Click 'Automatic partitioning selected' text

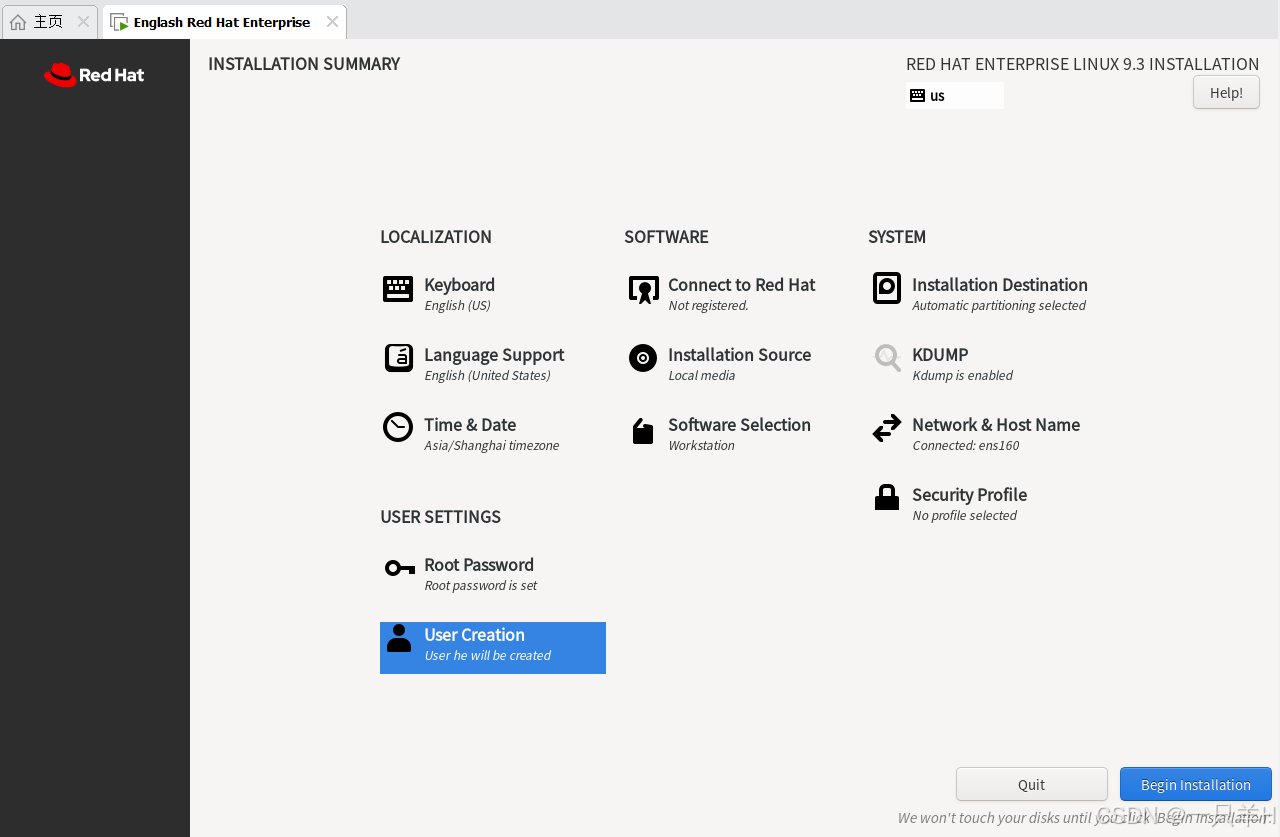coord(999,306)
